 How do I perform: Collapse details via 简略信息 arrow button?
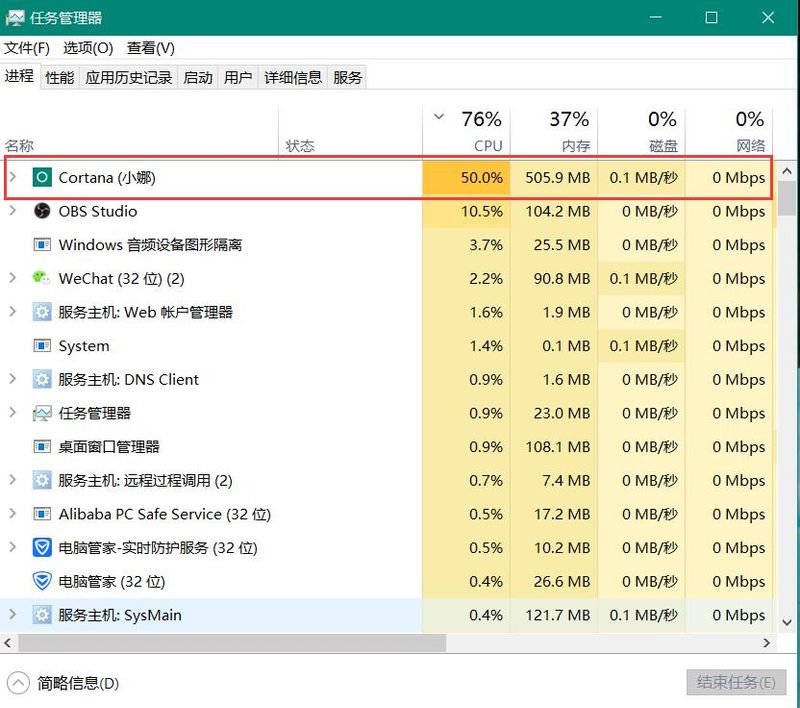coord(18,683)
